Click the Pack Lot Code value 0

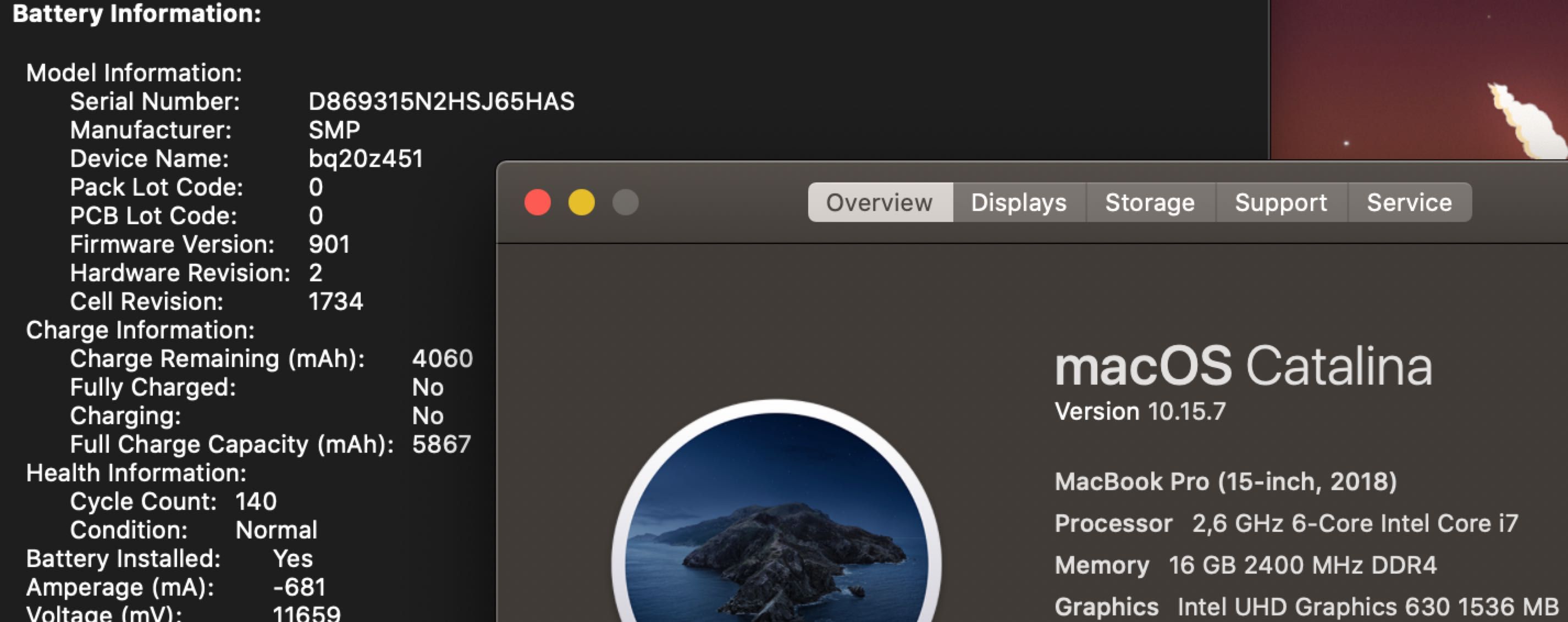click(x=316, y=187)
